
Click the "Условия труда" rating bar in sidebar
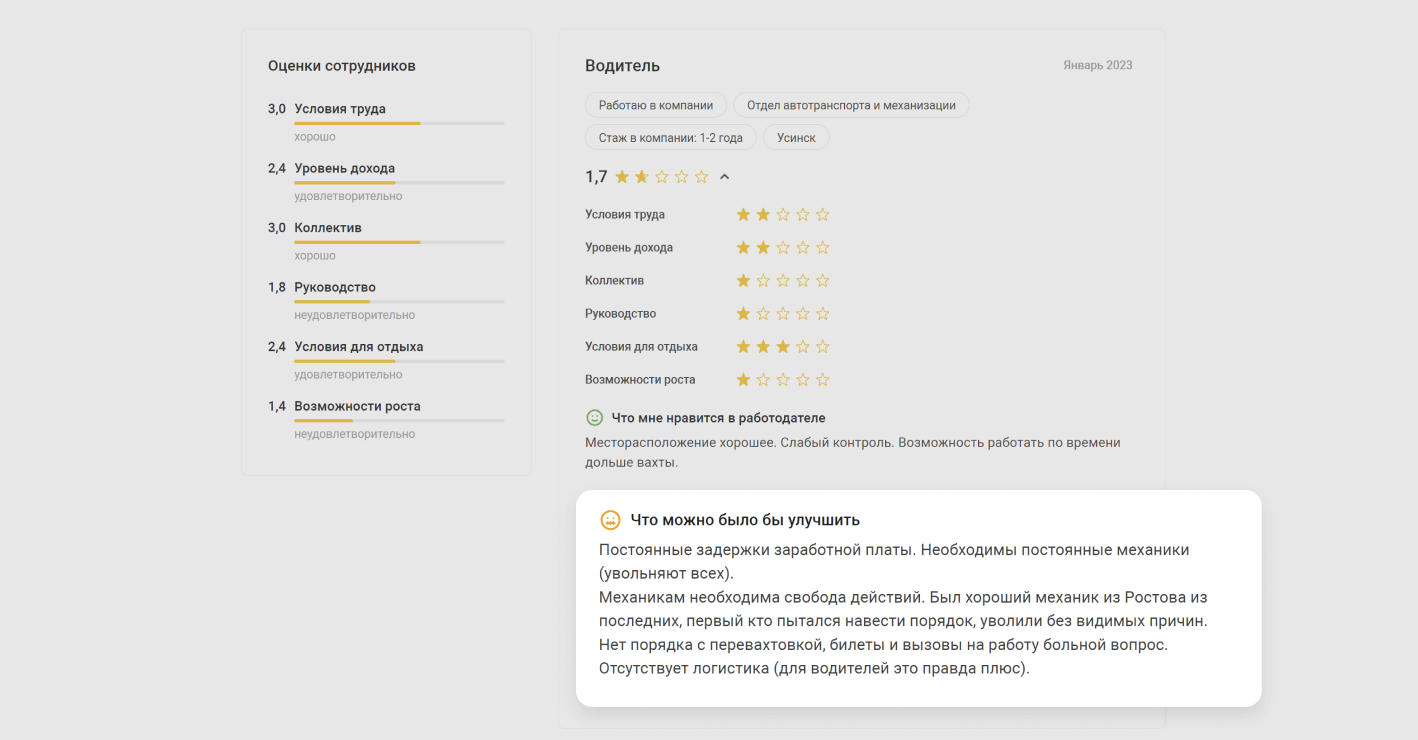pyautogui.click(x=399, y=123)
